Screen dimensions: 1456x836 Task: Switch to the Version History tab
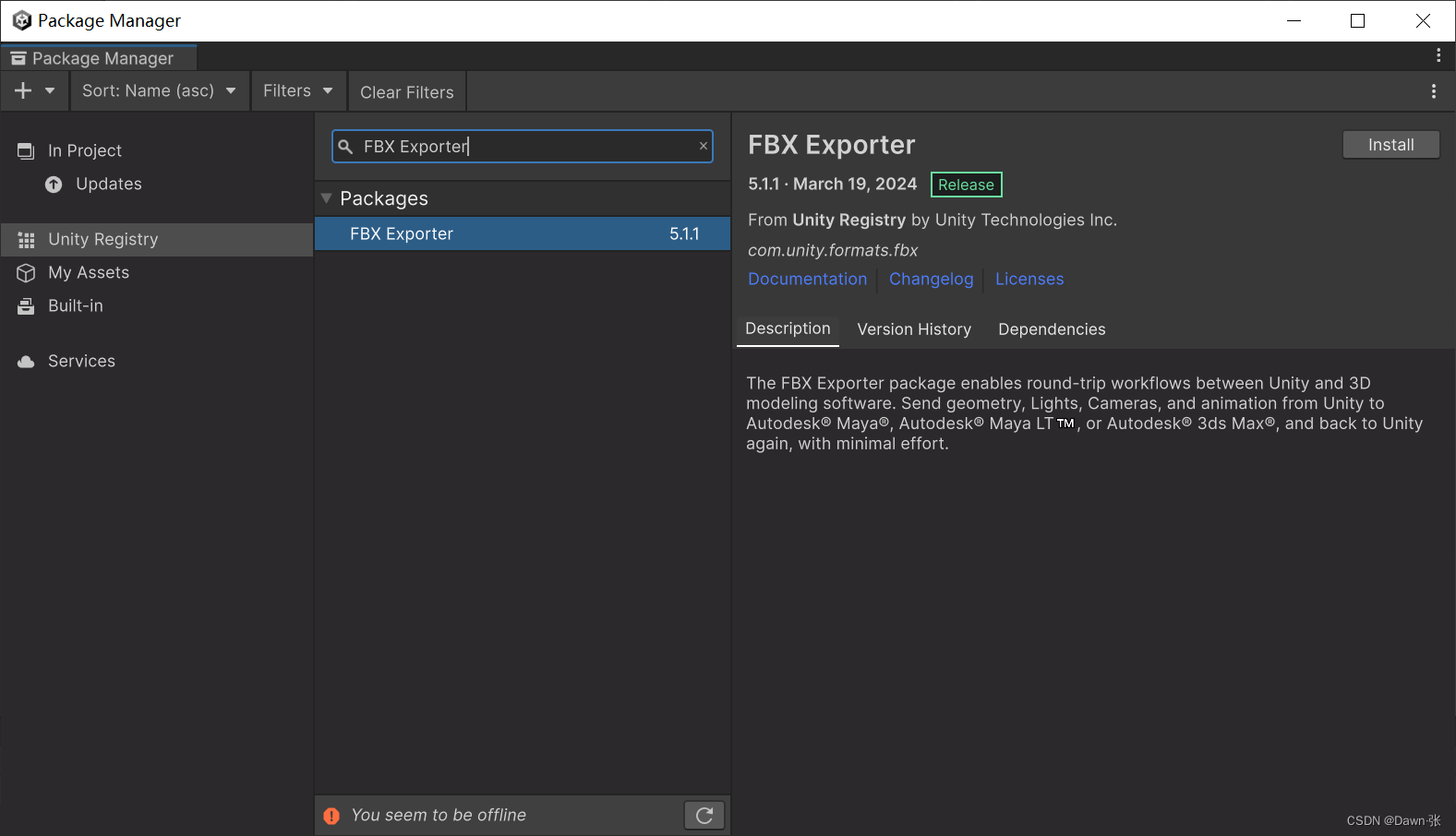tap(914, 329)
